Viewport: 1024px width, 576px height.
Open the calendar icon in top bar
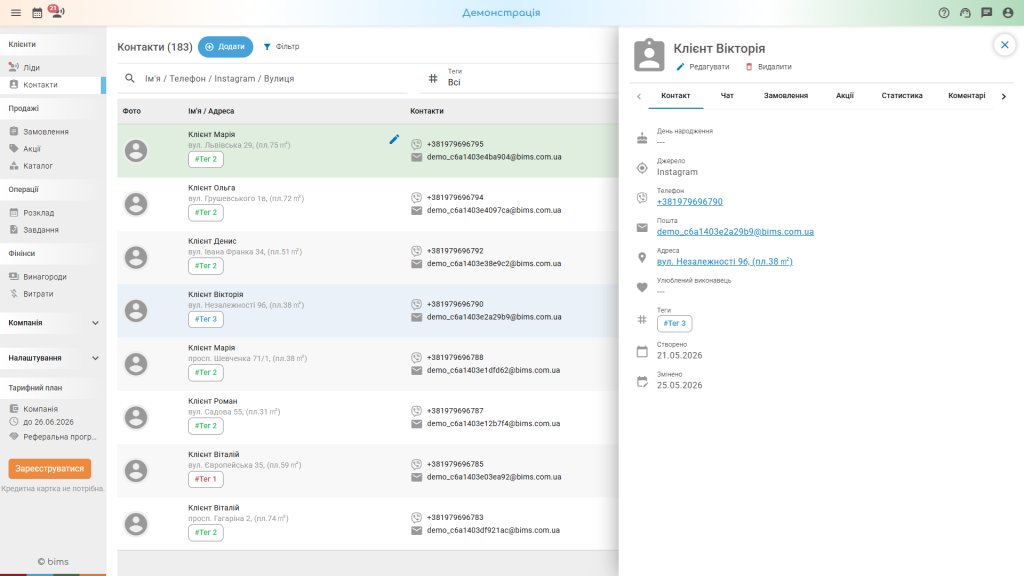37,12
